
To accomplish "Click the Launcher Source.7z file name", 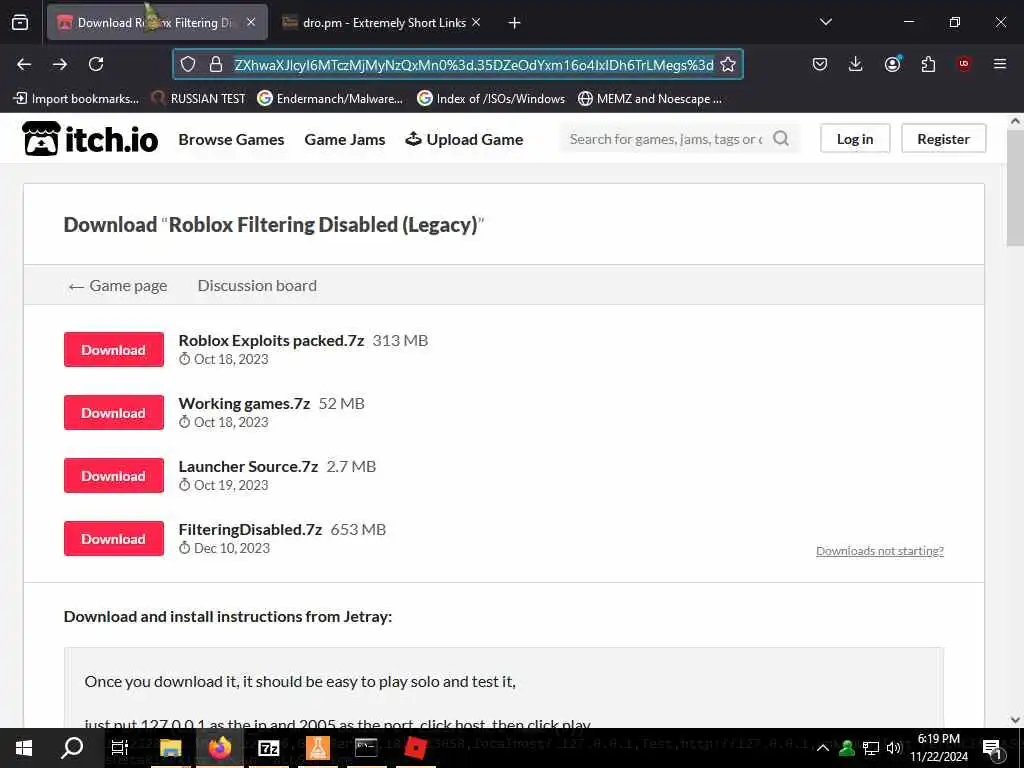I will pos(248,466).
